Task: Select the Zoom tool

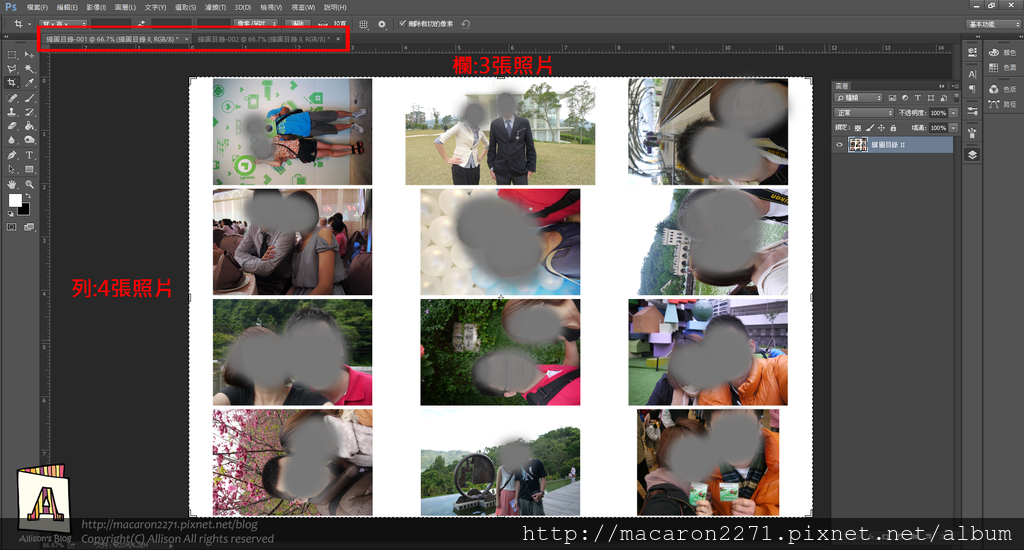Action: pyautogui.click(x=29, y=185)
